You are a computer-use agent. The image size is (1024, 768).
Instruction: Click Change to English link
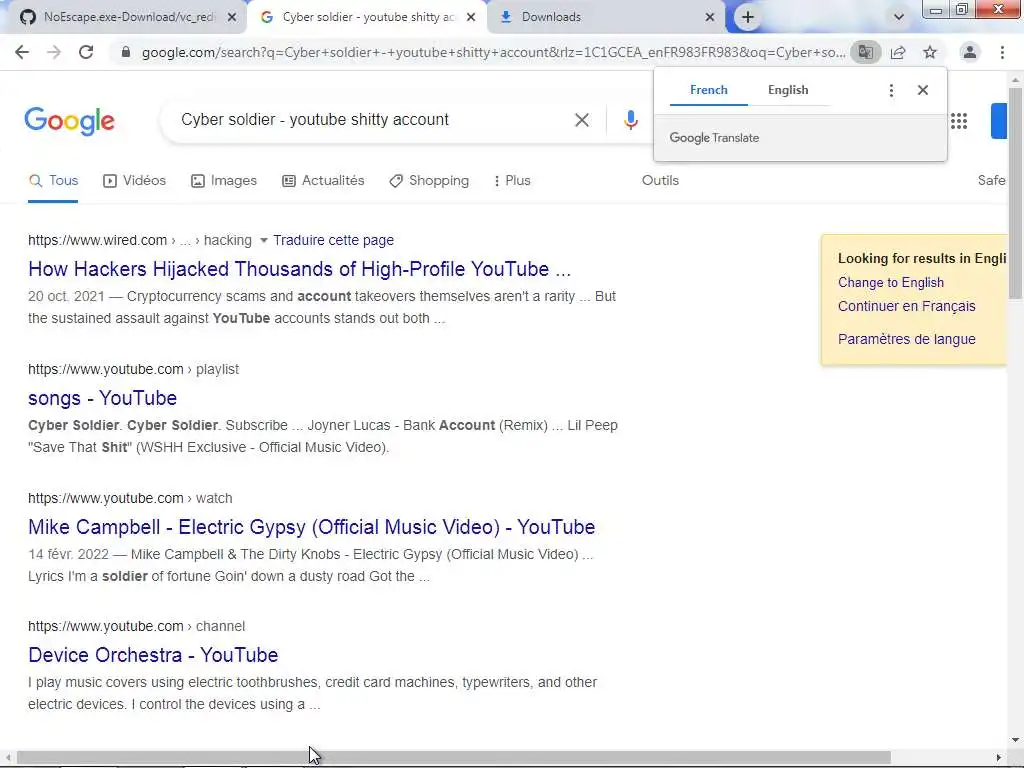[x=890, y=283]
